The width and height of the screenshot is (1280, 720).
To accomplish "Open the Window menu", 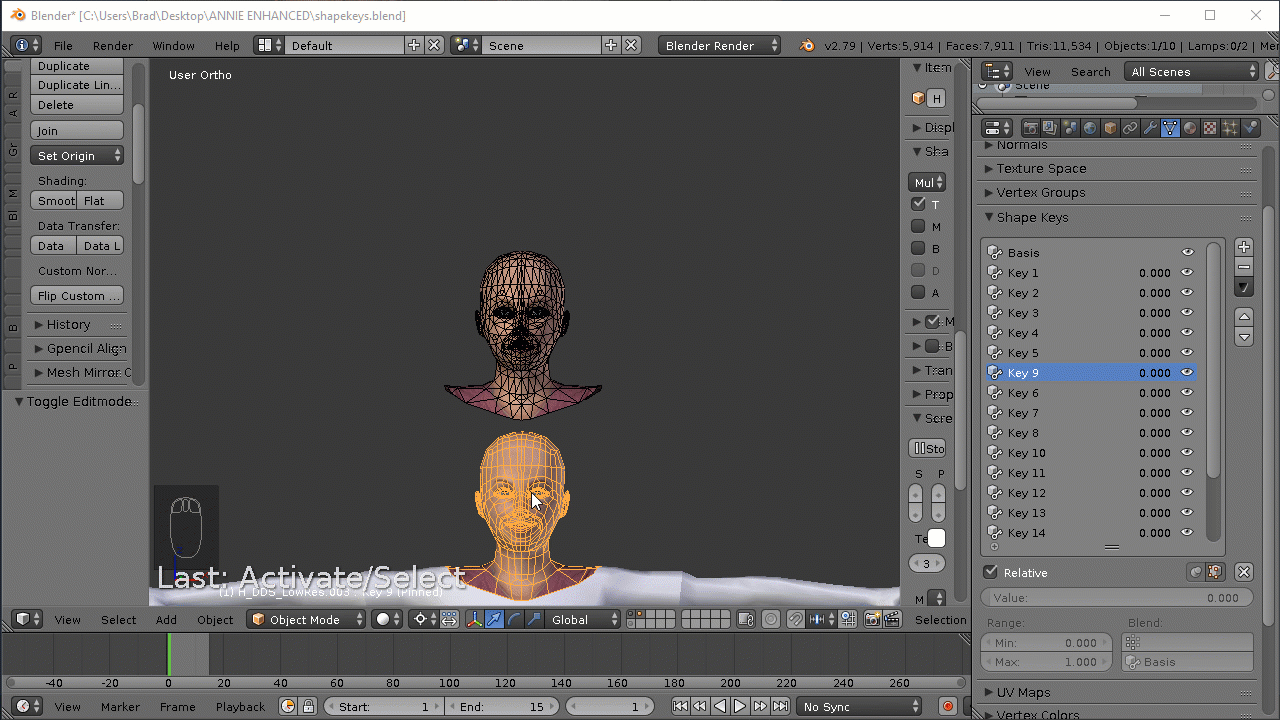I will tap(173, 46).
